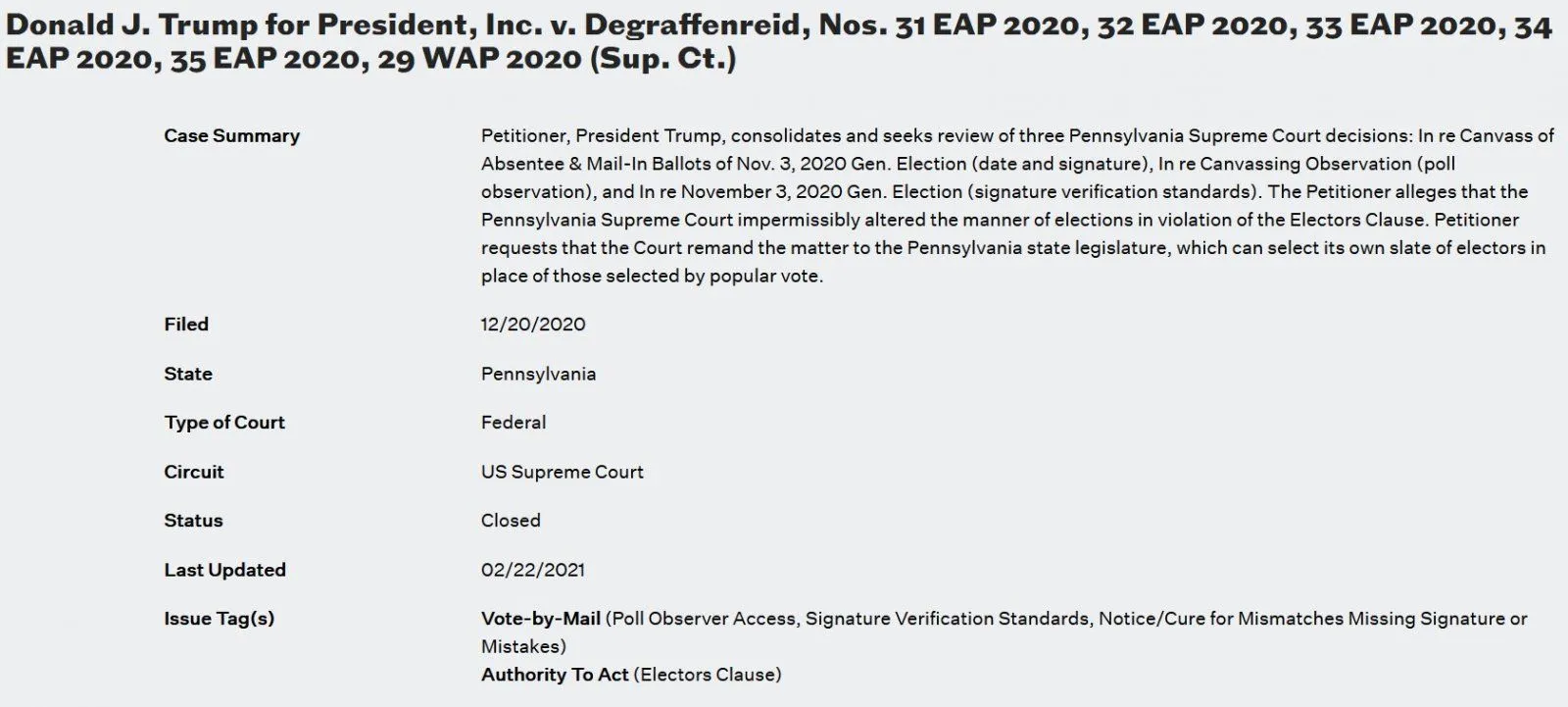
Task: Select the last updated date 02/22/2021
Action: tap(532, 570)
